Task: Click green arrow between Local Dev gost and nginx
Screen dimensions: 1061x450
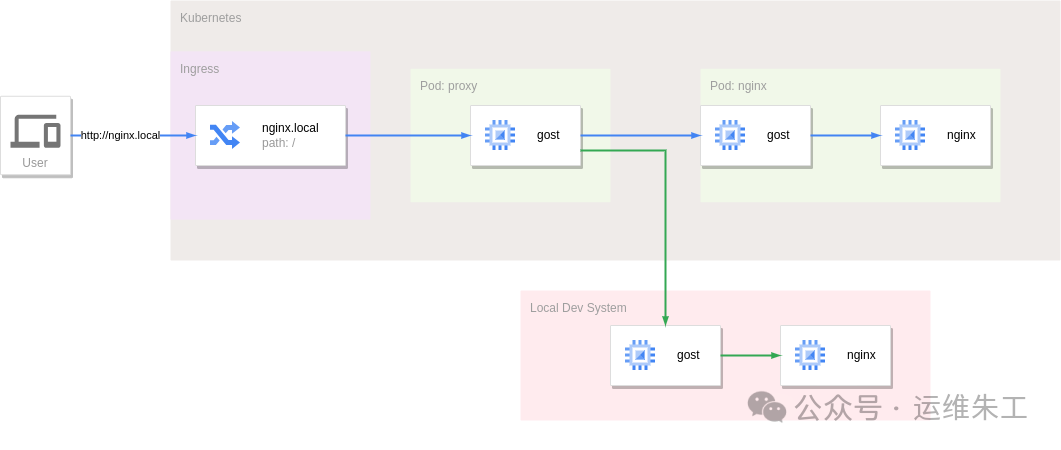Action: [750, 355]
